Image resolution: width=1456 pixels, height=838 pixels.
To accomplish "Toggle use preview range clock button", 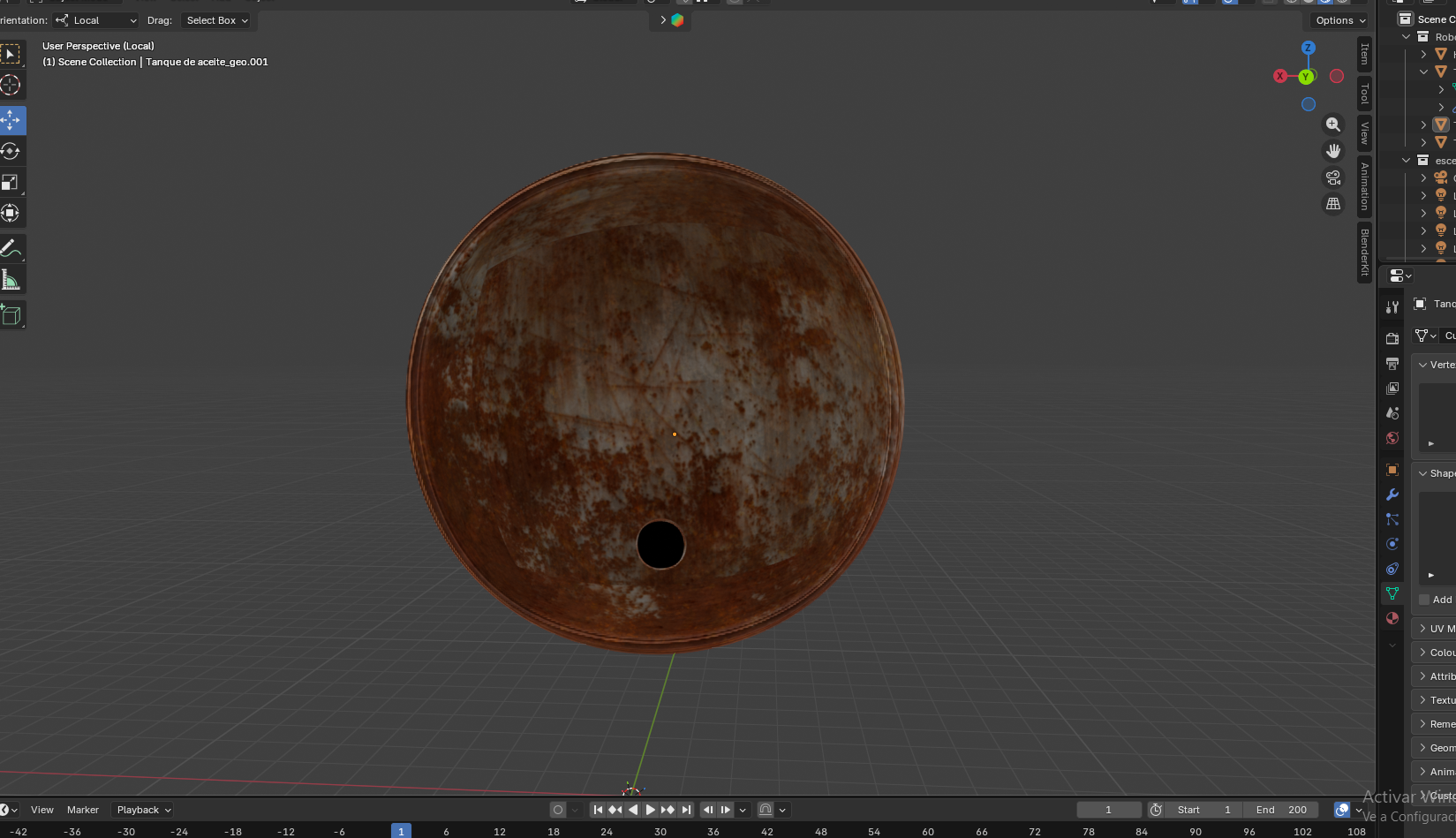I will coord(1156,810).
